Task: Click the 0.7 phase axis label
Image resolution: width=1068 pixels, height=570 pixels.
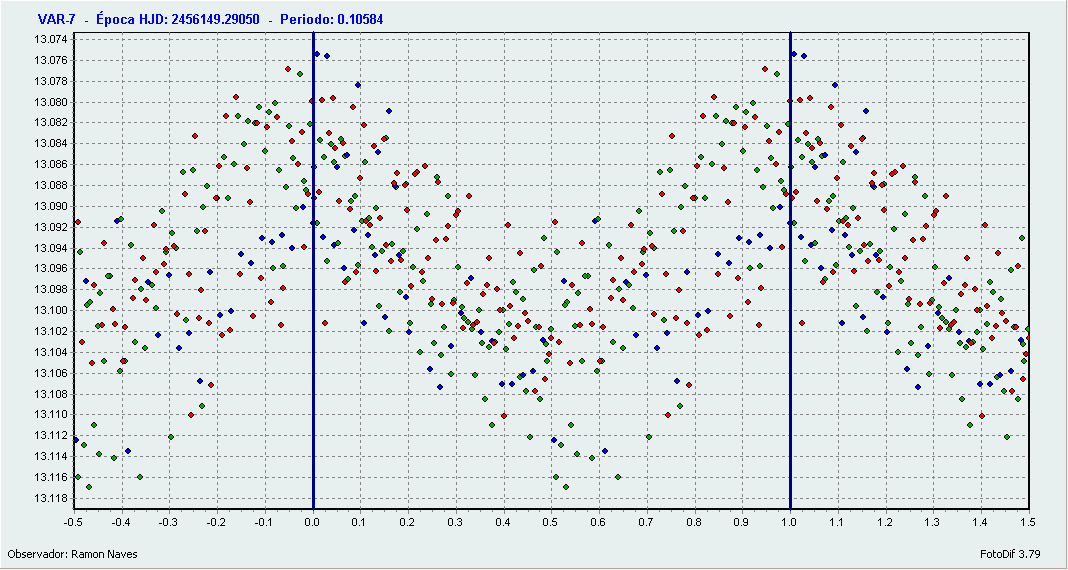Action: tap(647, 522)
